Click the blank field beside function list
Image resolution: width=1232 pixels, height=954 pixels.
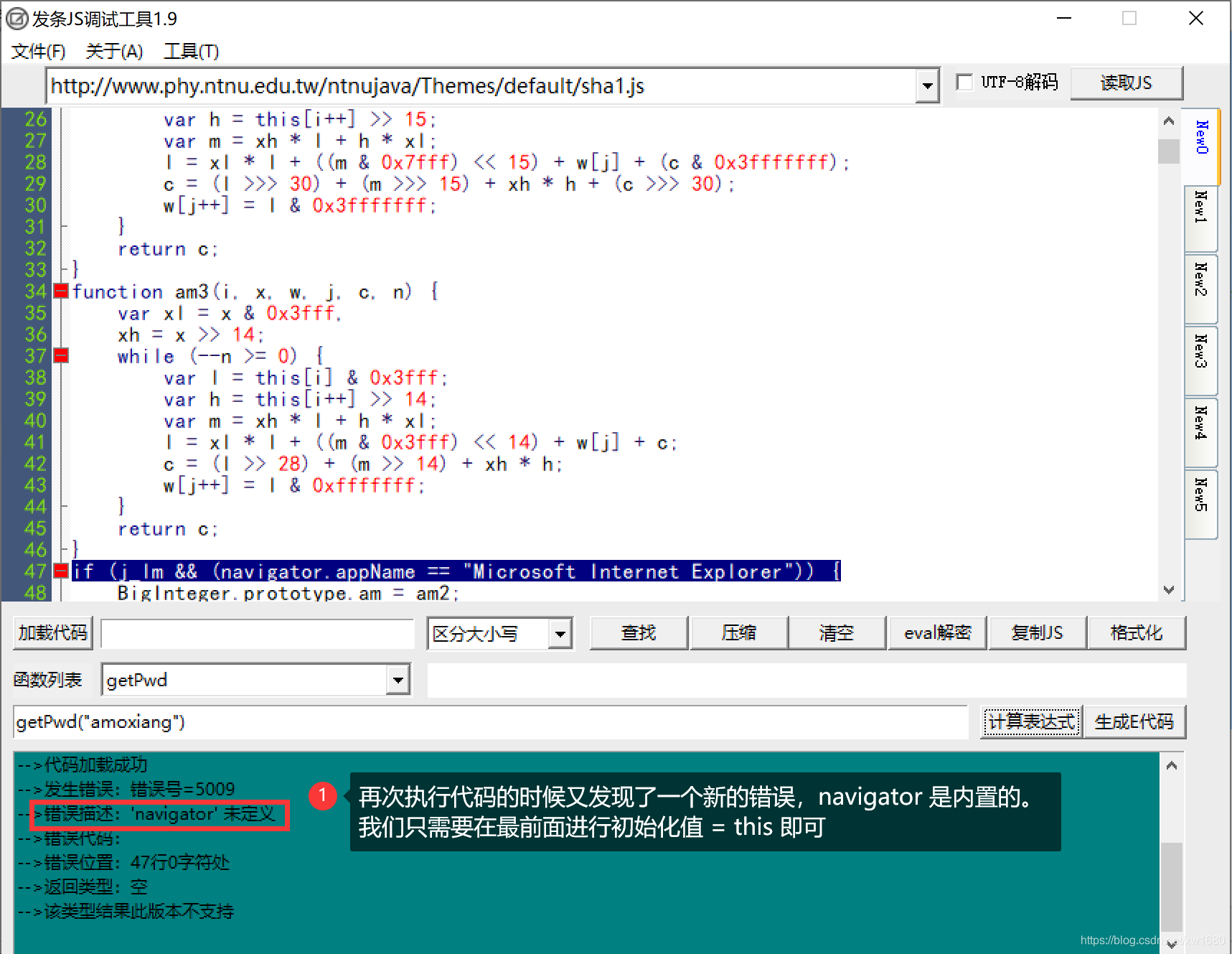tap(807, 680)
